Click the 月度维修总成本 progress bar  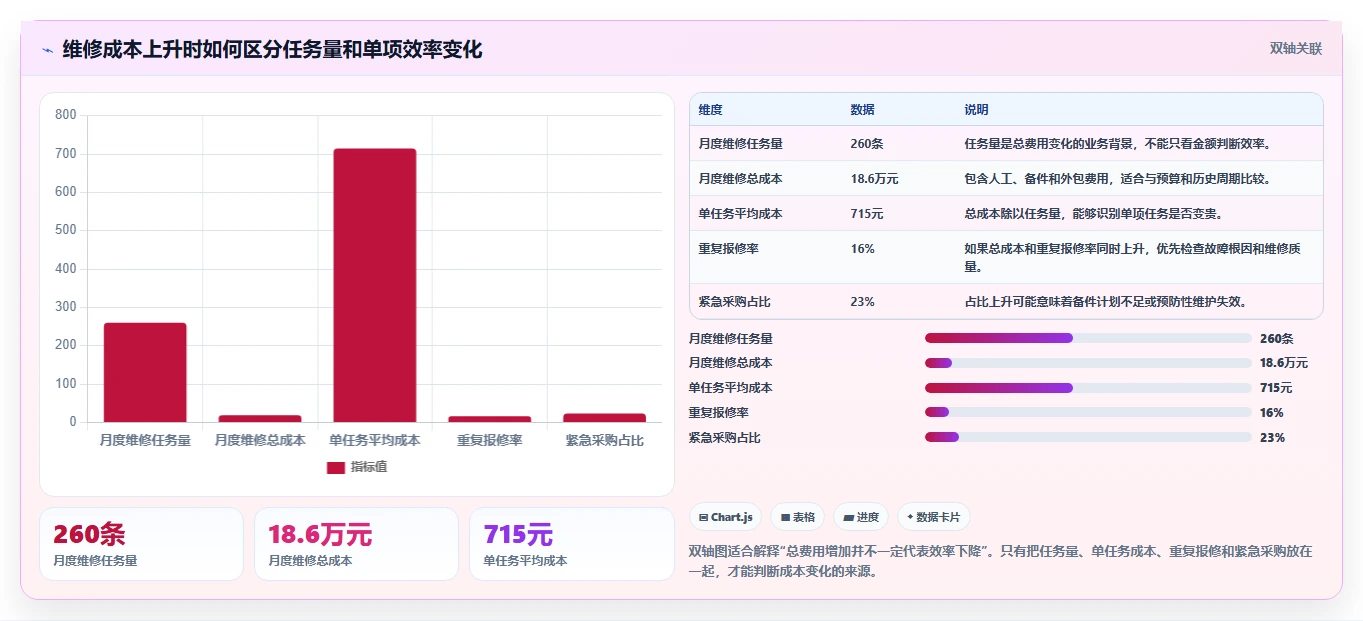1088,363
